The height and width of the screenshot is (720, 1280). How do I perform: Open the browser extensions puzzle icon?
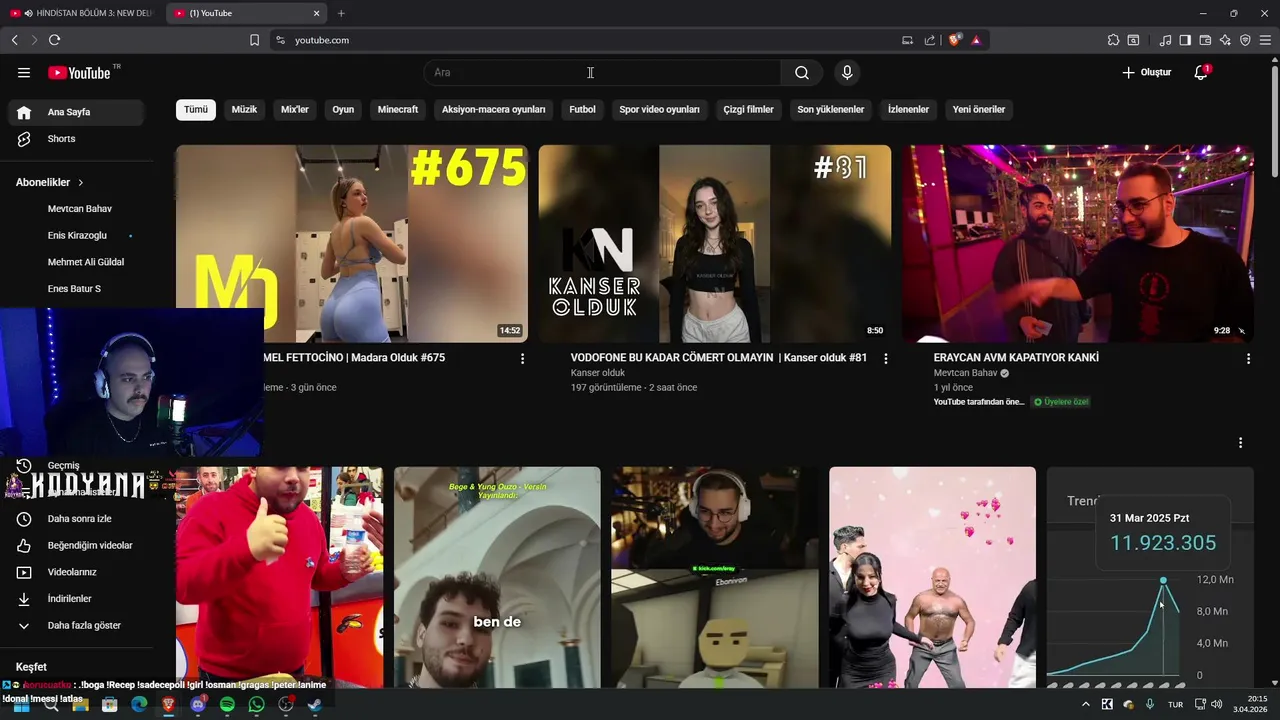[1113, 40]
